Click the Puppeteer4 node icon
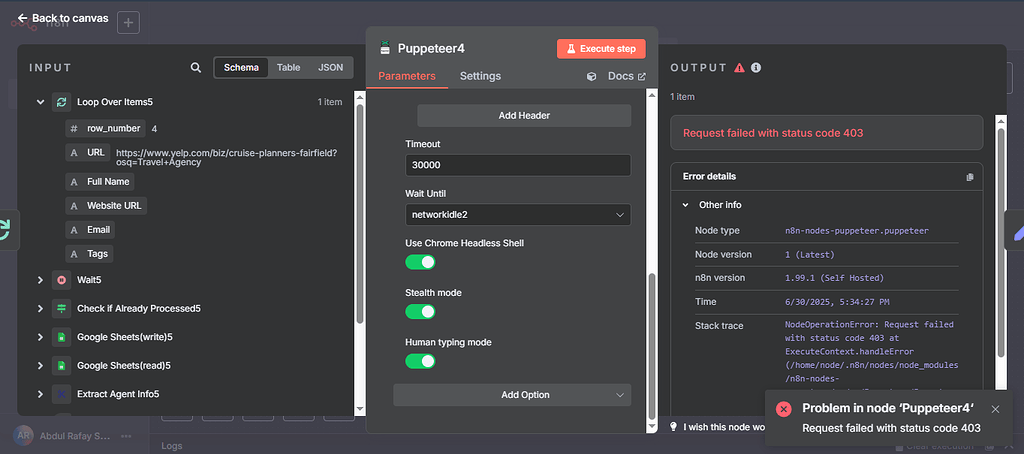Viewport: 1024px width, 454px height. [x=385, y=48]
